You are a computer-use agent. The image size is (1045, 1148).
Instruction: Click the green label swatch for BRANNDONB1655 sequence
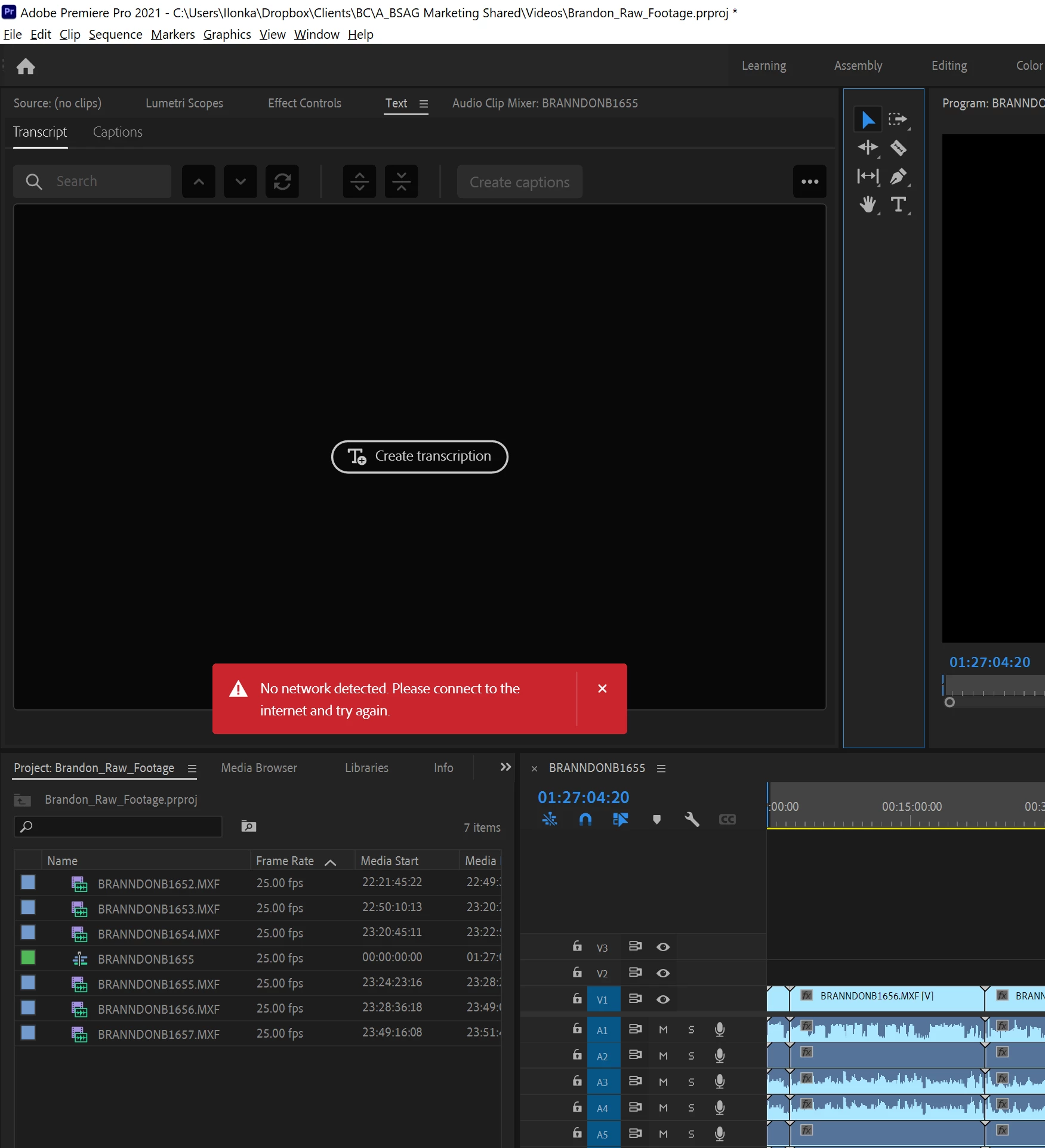(28, 958)
